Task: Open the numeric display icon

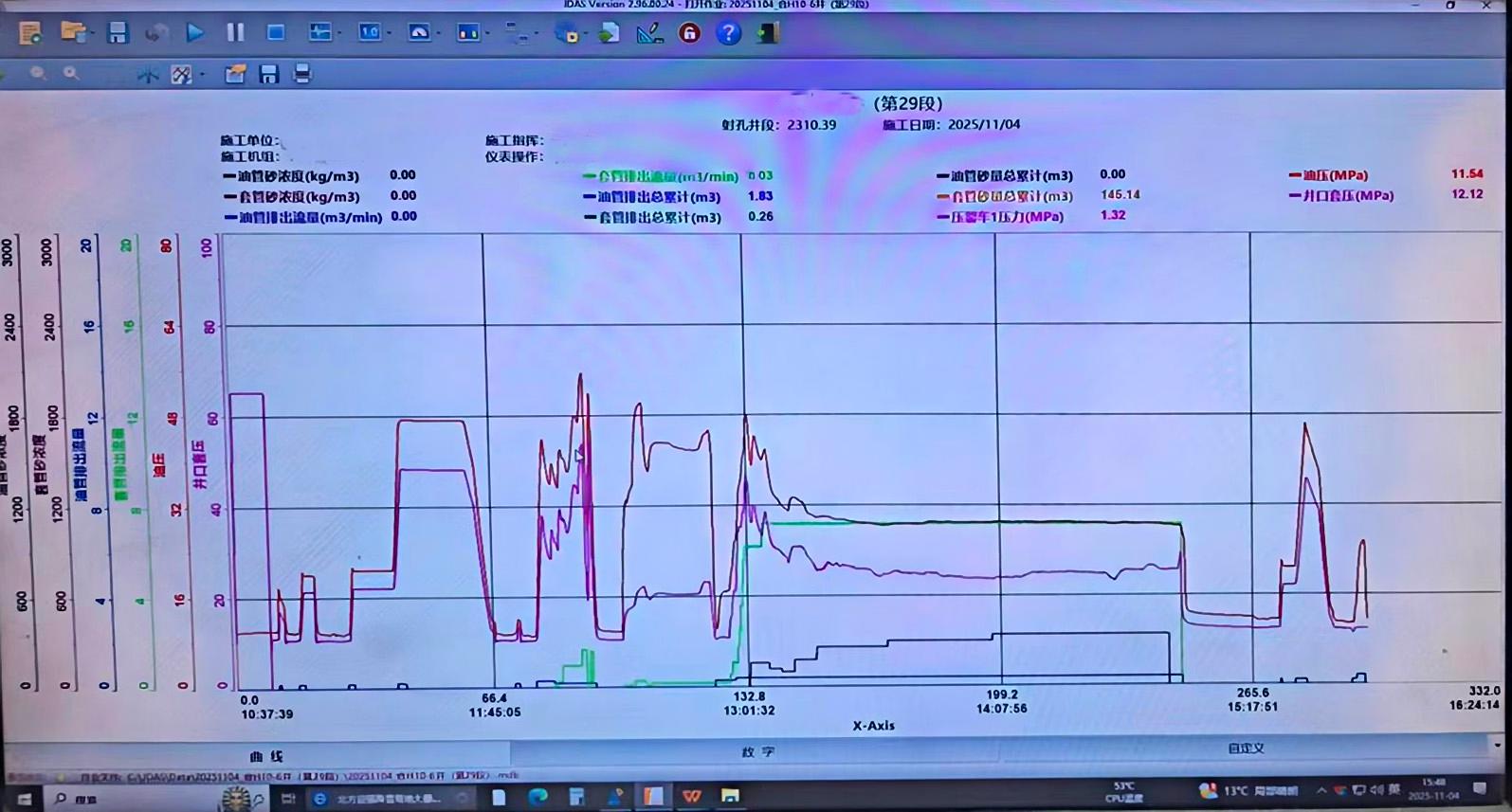Action: coord(369,33)
